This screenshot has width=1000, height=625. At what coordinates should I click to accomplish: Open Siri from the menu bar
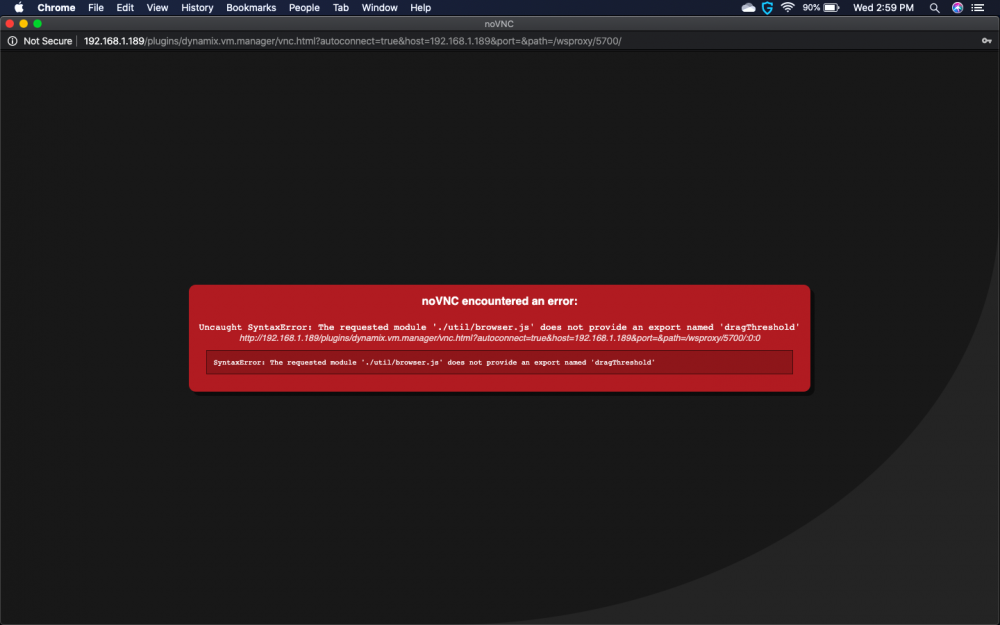957,8
